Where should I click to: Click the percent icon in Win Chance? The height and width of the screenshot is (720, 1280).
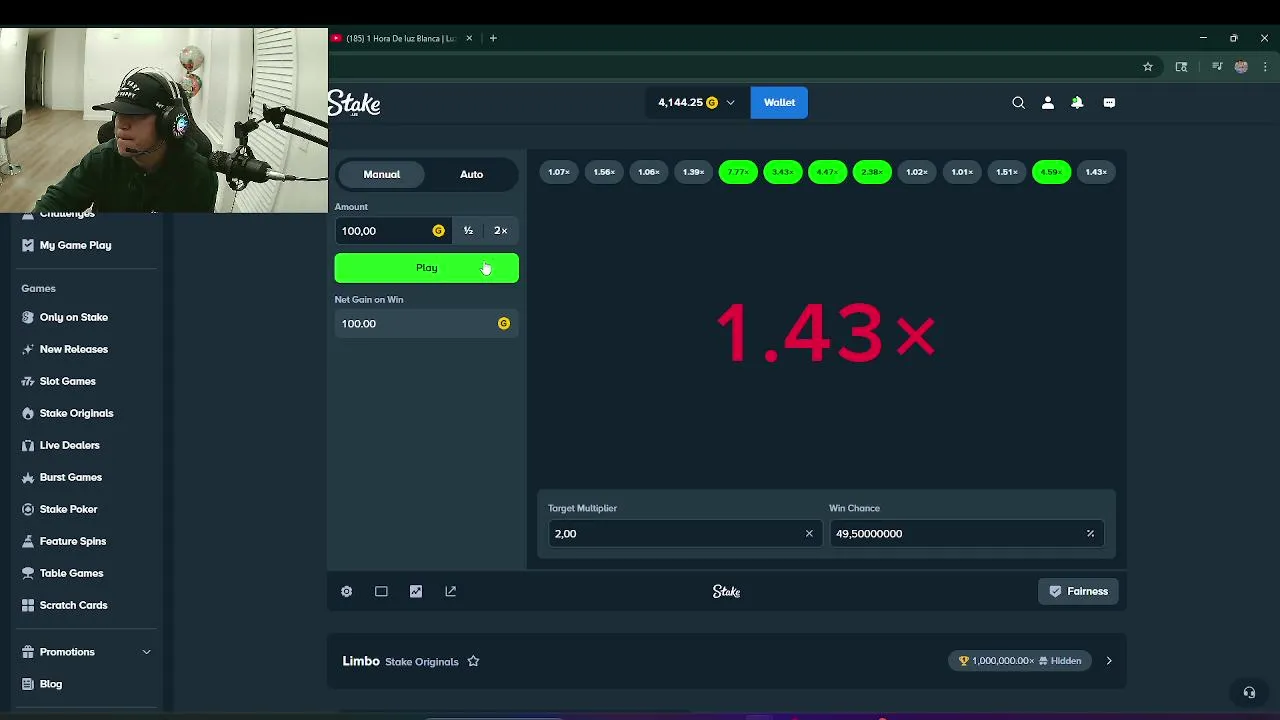click(x=1090, y=533)
